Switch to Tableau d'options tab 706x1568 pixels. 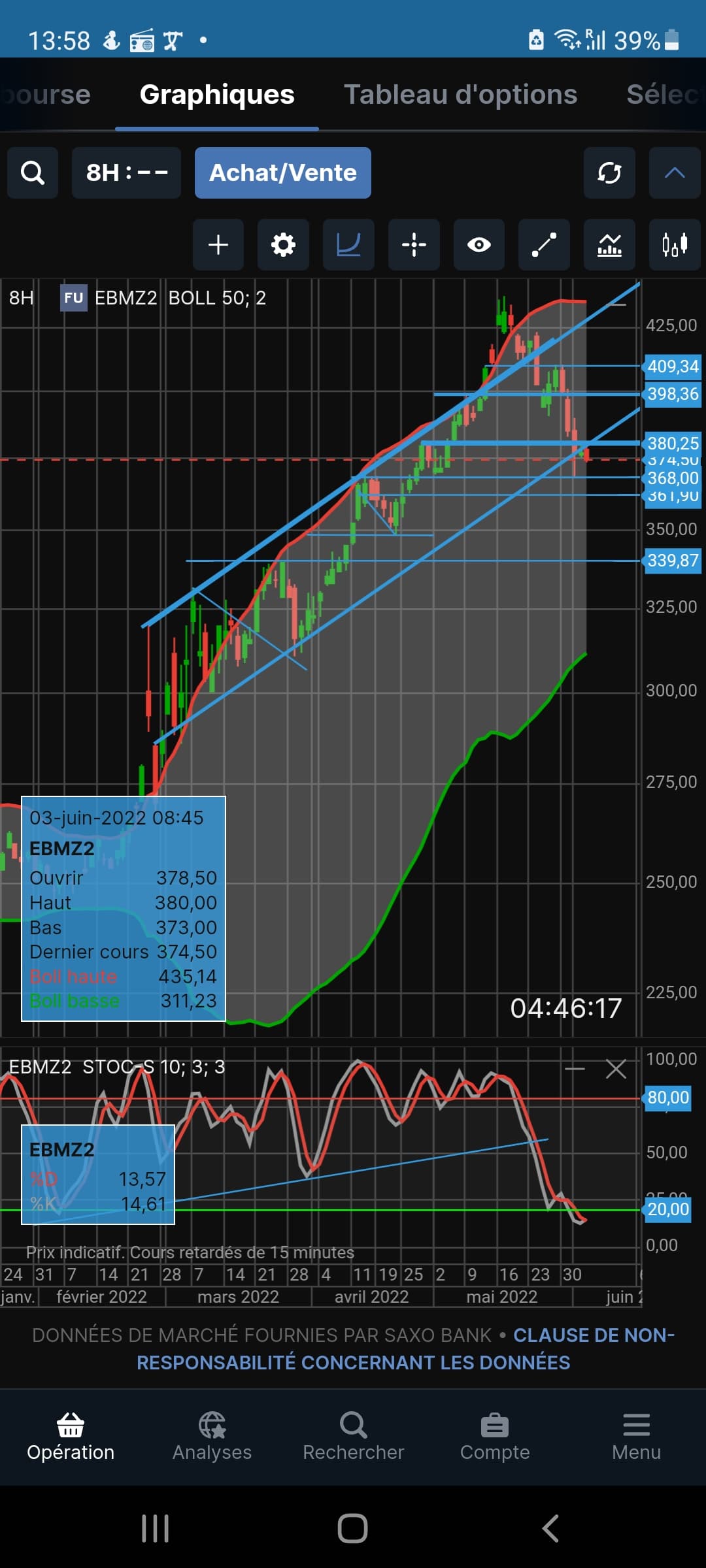(460, 95)
